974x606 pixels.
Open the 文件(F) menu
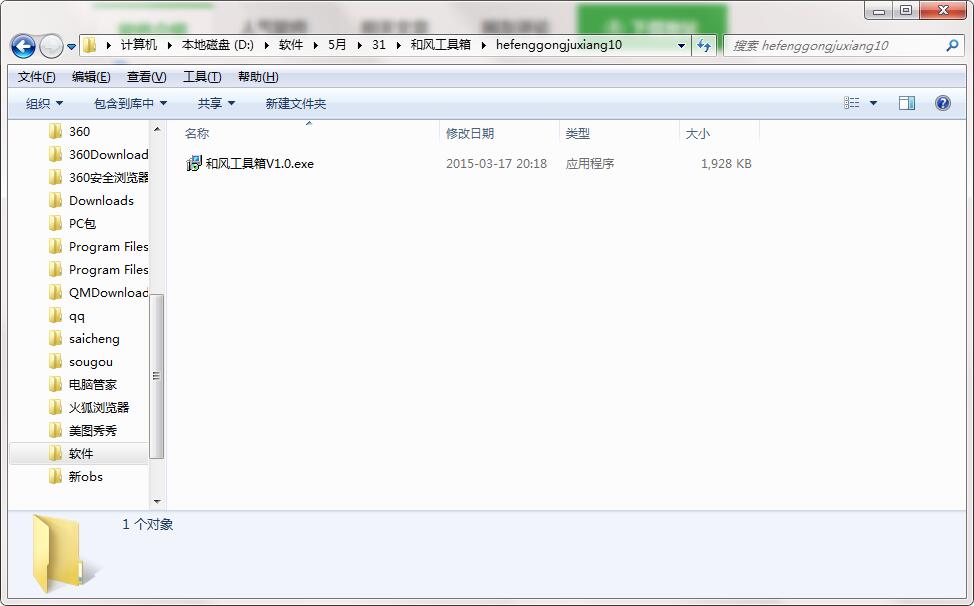[x=36, y=77]
